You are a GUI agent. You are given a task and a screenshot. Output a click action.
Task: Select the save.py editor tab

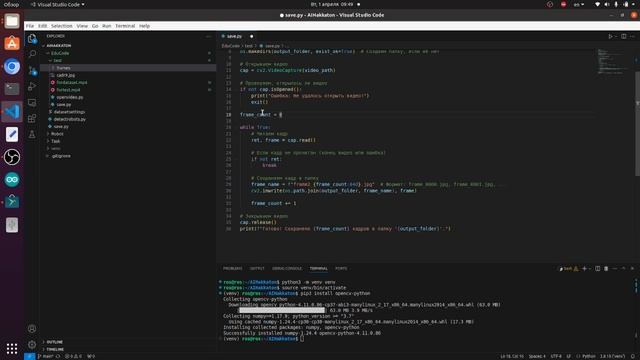[234, 36]
